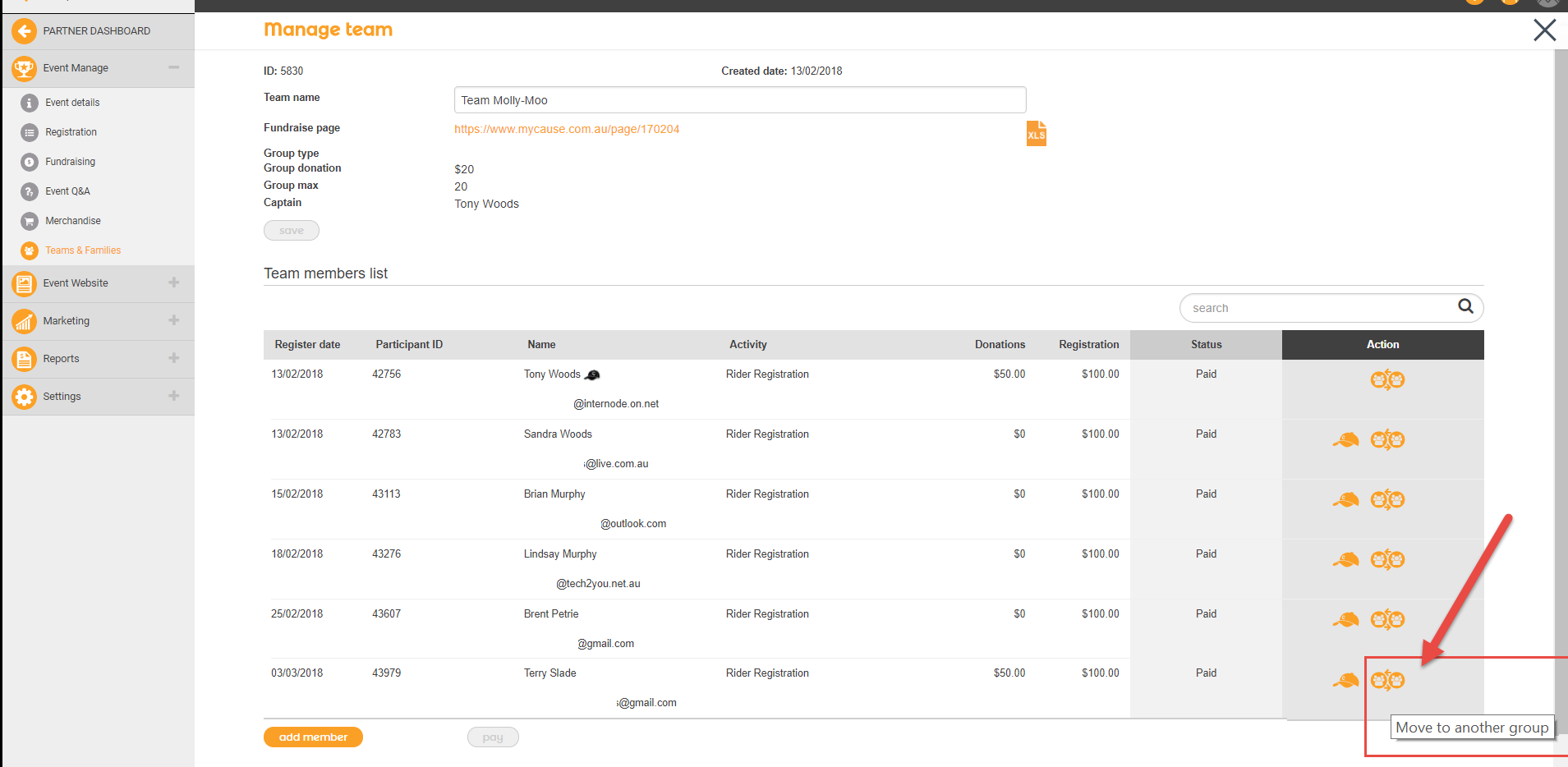This screenshot has width=1568, height=767.
Task: Move Tony Woods to another group
Action: pyautogui.click(x=1387, y=380)
